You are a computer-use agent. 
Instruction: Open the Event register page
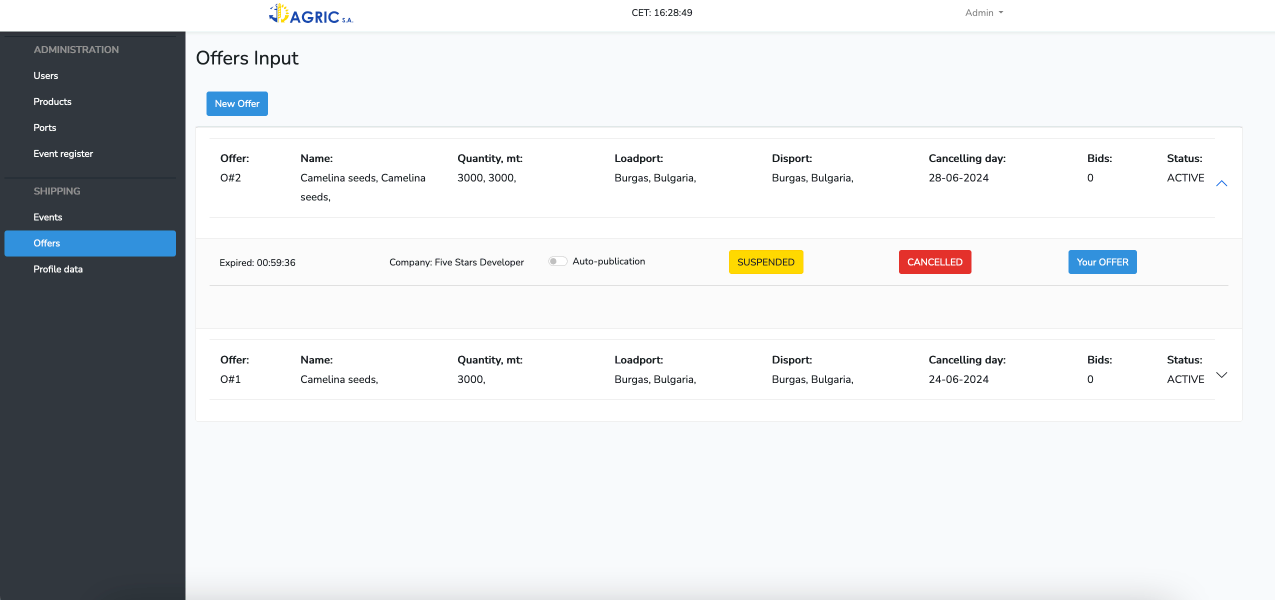point(63,154)
